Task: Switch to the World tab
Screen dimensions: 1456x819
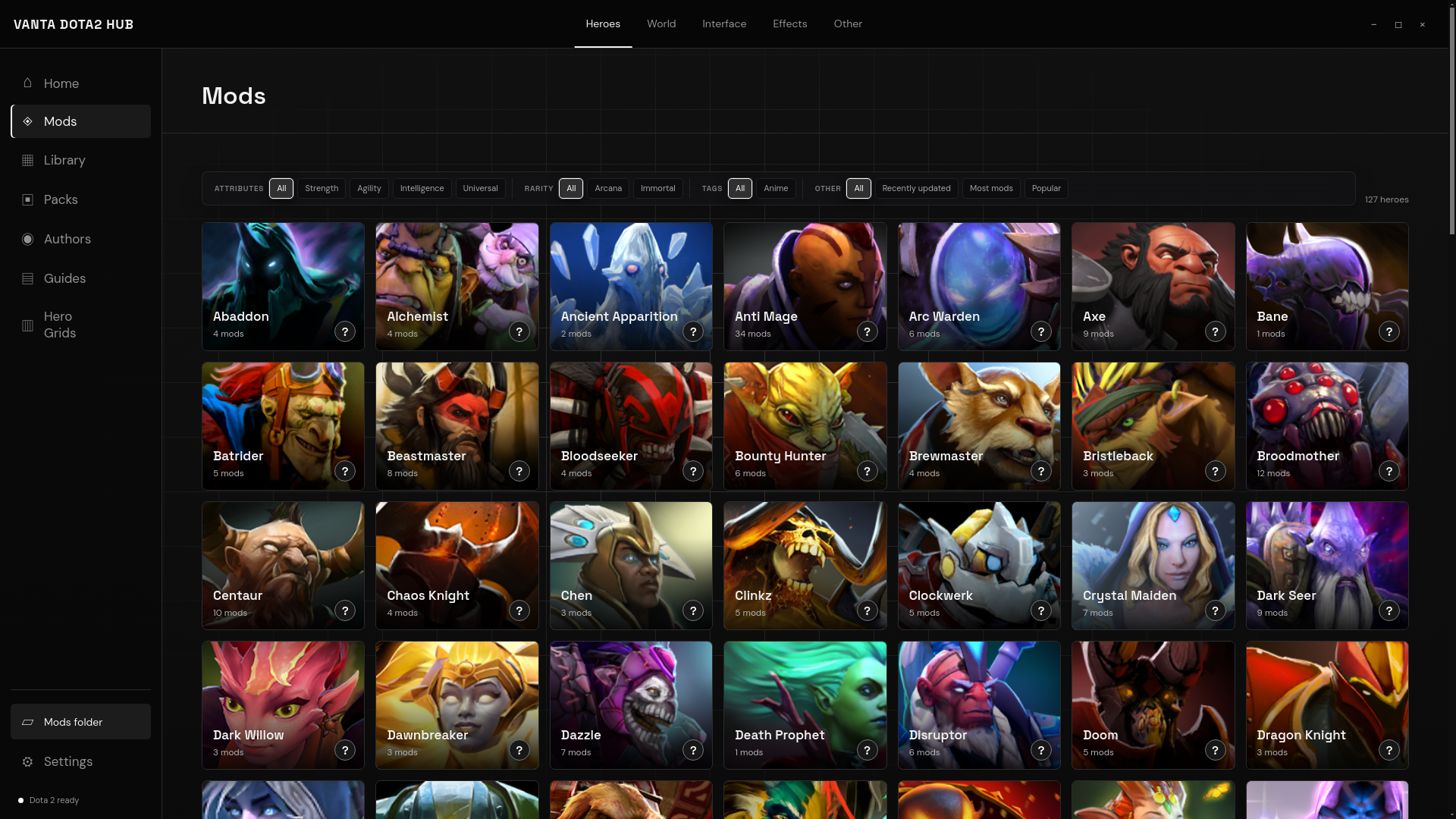Action: tap(661, 24)
